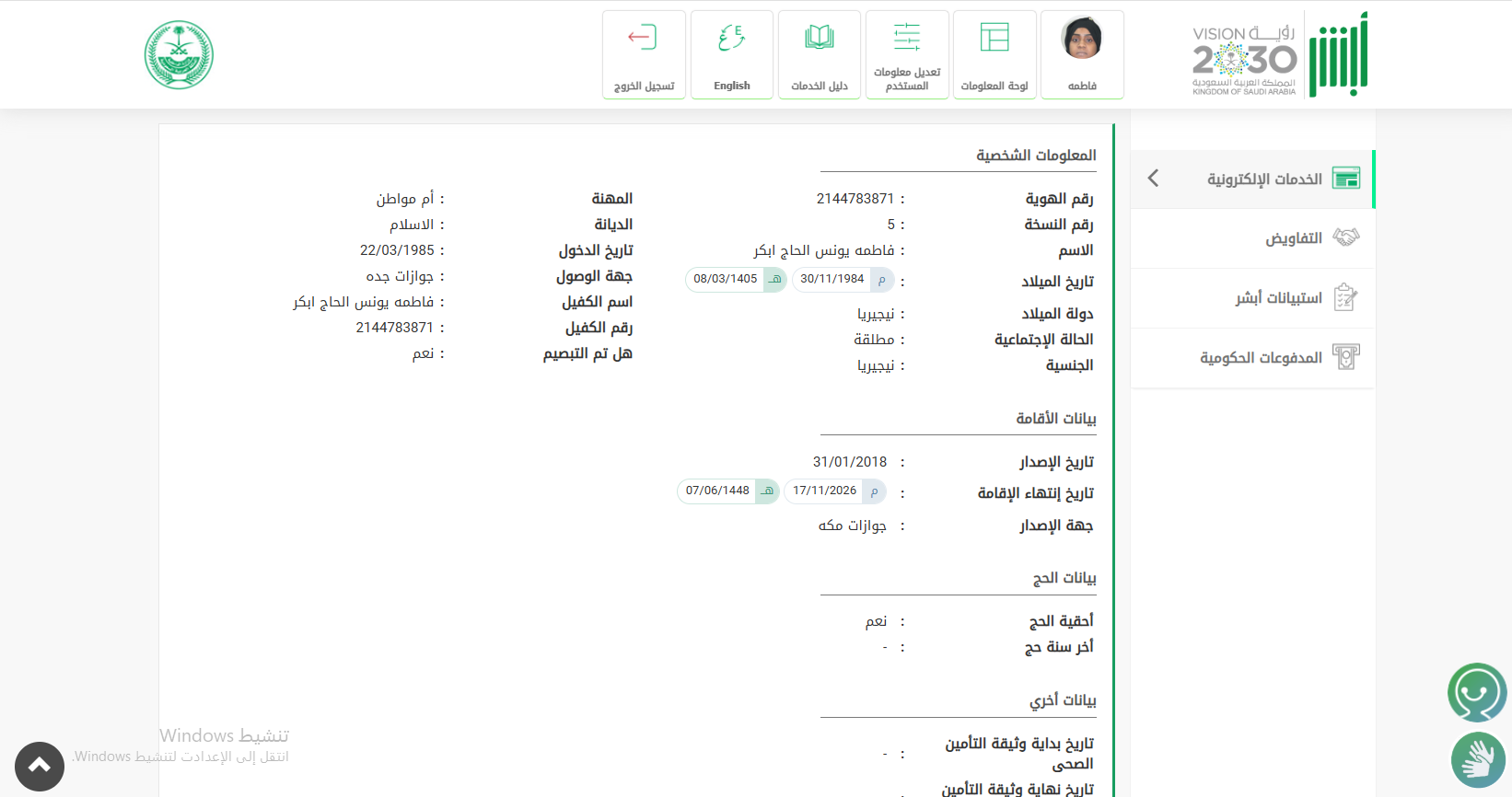Click the Absher logo
The image size is (1512, 797).
(x=1338, y=55)
